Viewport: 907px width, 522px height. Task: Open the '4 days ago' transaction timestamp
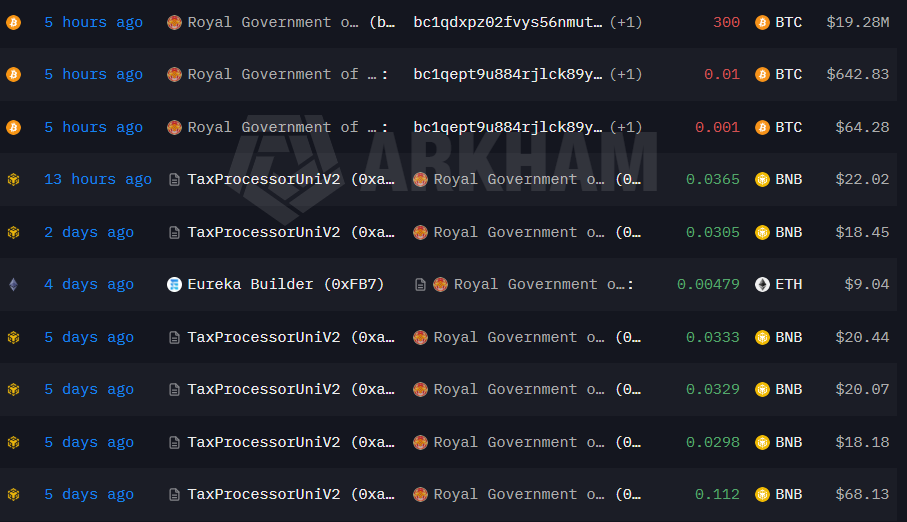pos(89,285)
